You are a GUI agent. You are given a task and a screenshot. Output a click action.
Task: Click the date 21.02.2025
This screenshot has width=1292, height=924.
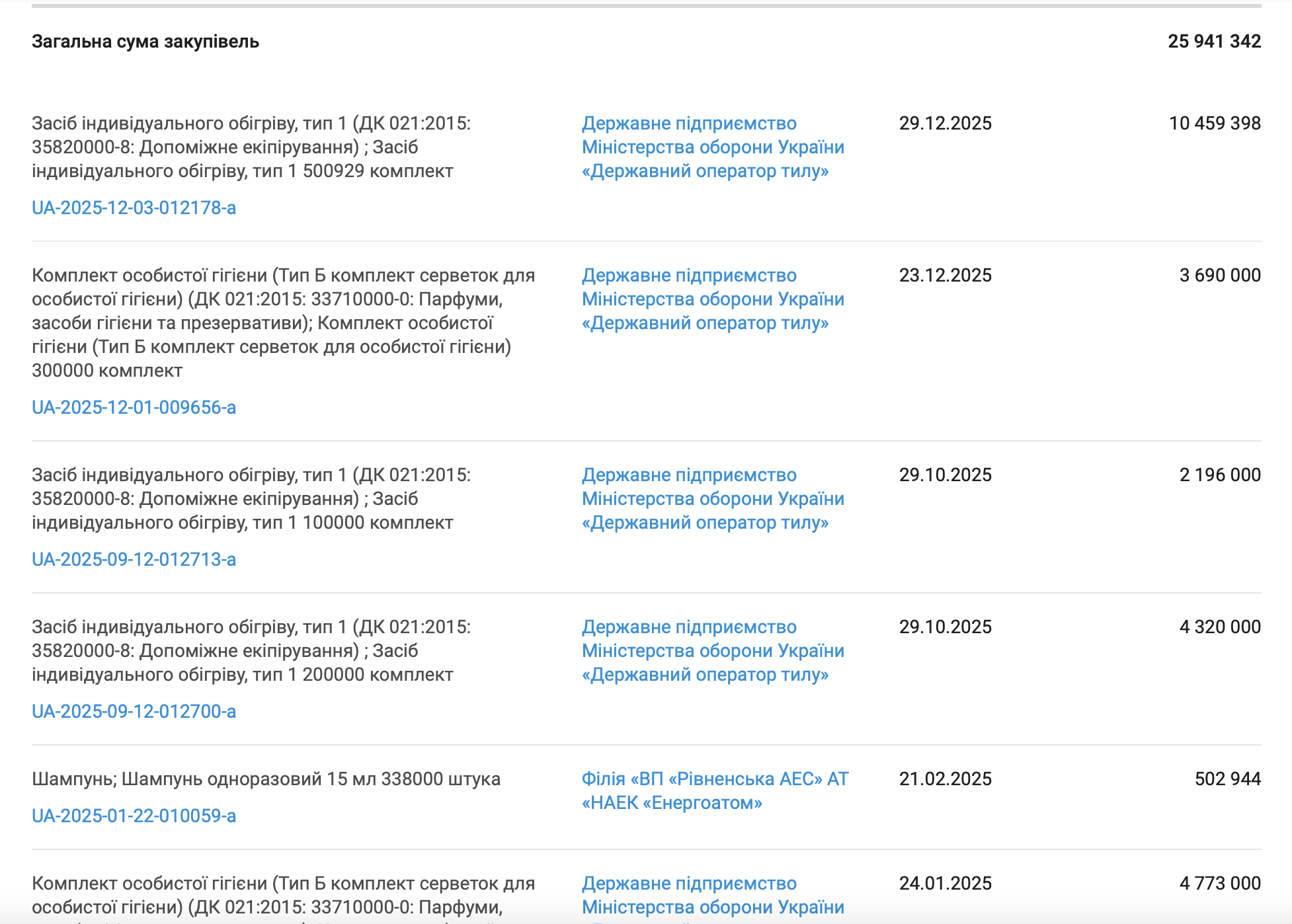pyautogui.click(x=945, y=779)
